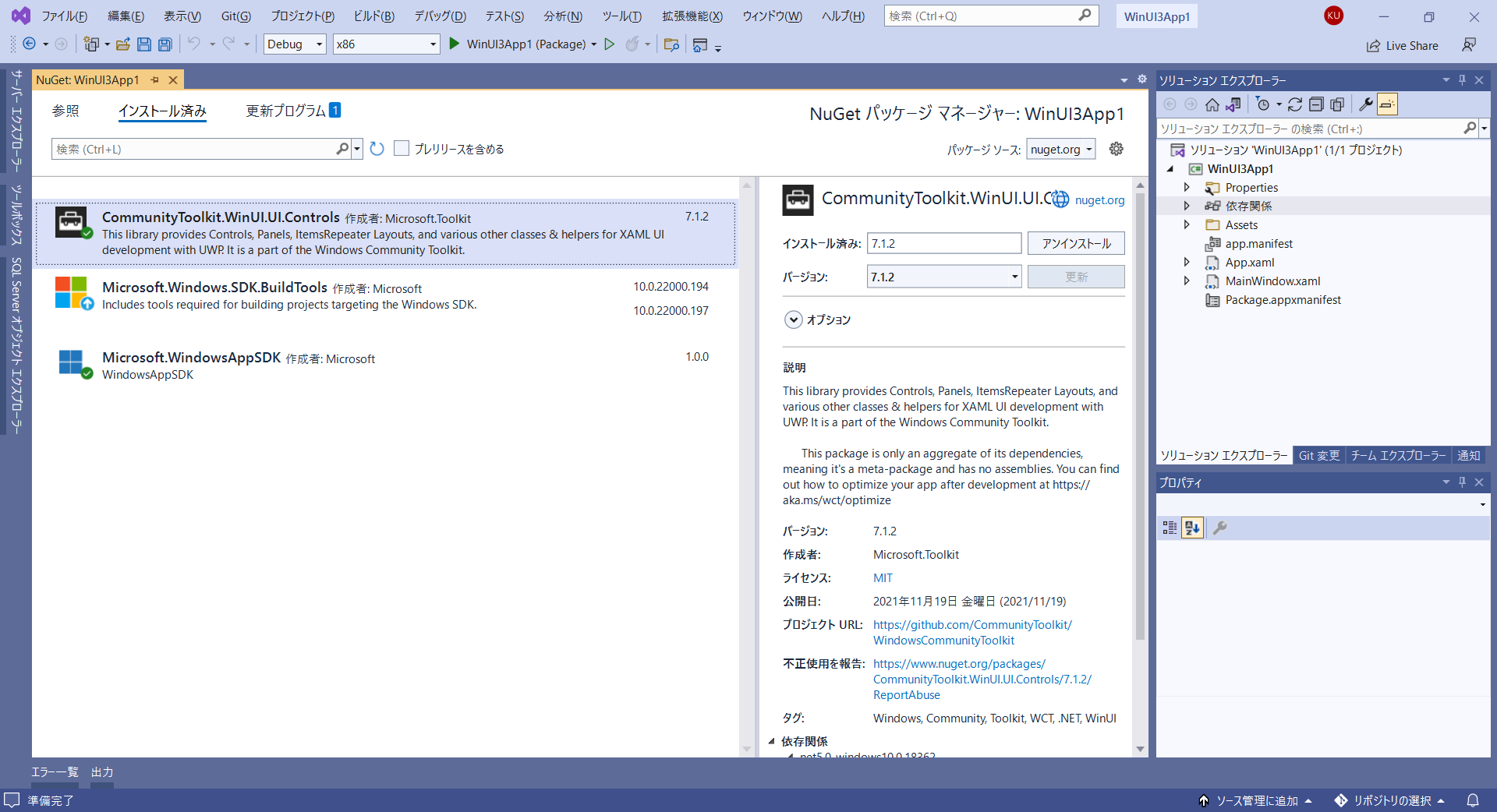This screenshot has height=812, width=1497.
Task: Expand the MainWindow.xaml node arrow
Action: [1187, 281]
